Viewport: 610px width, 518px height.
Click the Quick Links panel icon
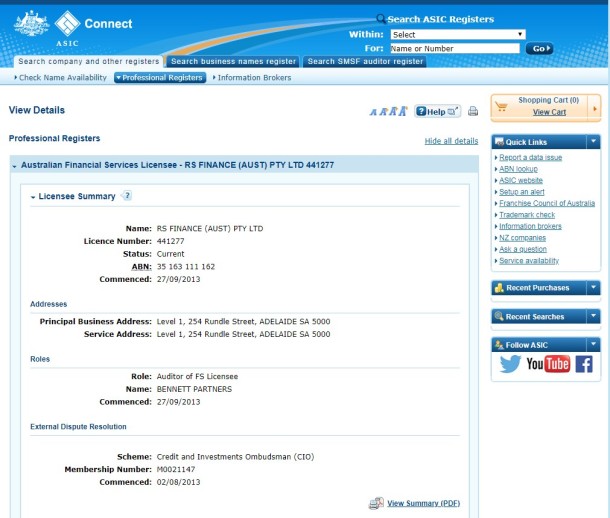click(499, 142)
